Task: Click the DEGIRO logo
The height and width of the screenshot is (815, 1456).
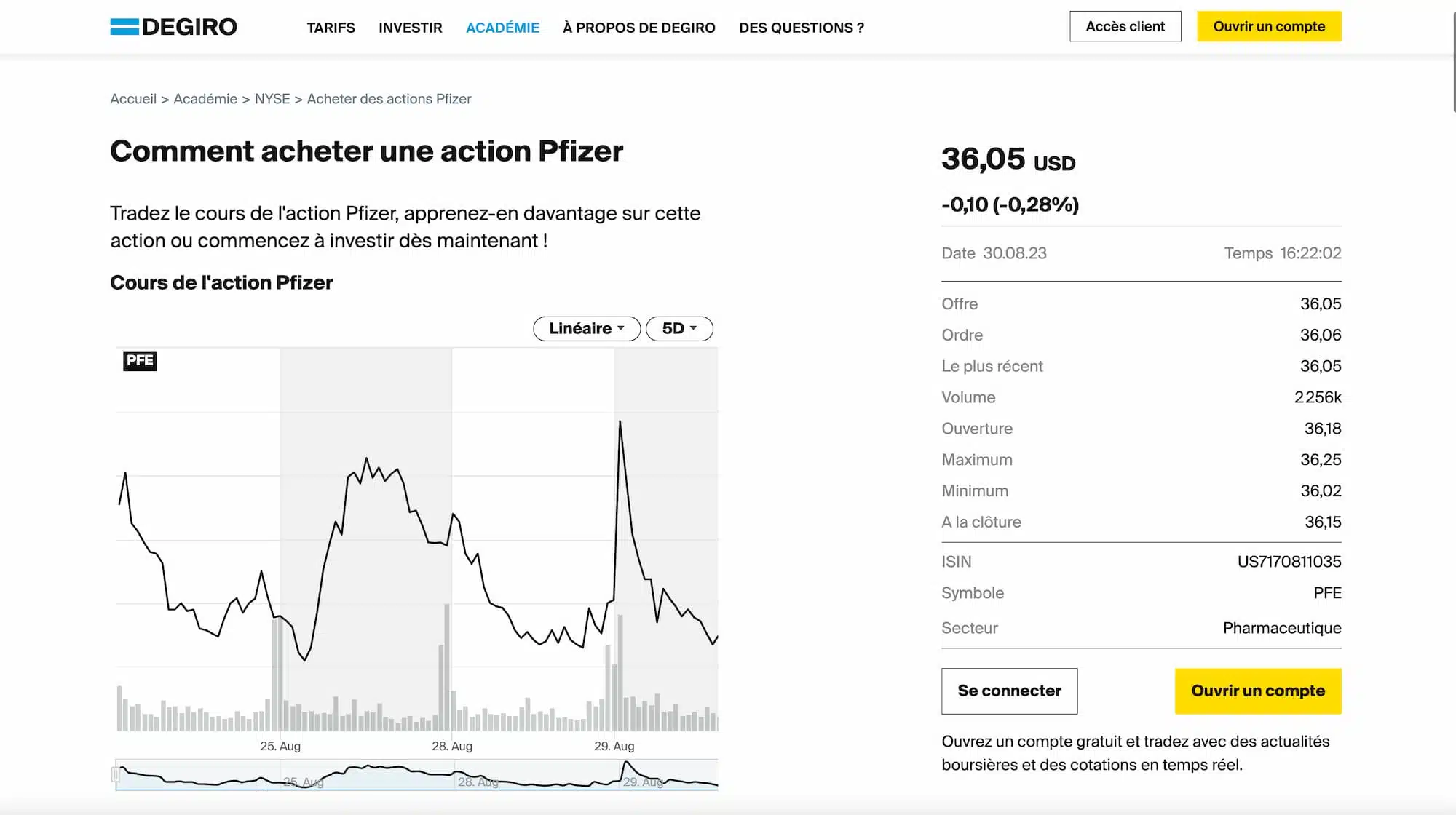Action: click(173, 27)
